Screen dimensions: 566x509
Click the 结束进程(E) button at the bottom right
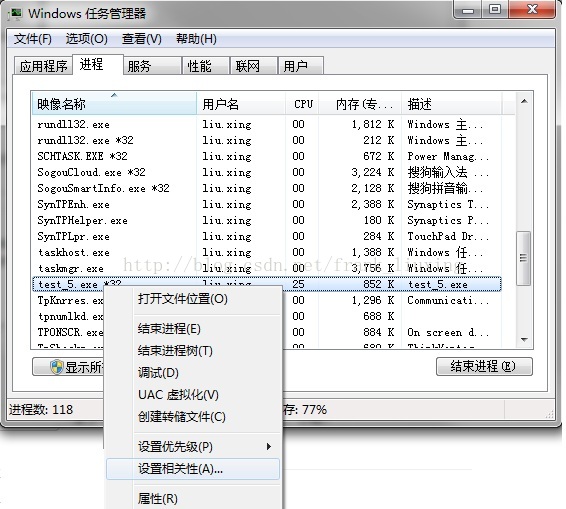[484, 366]
